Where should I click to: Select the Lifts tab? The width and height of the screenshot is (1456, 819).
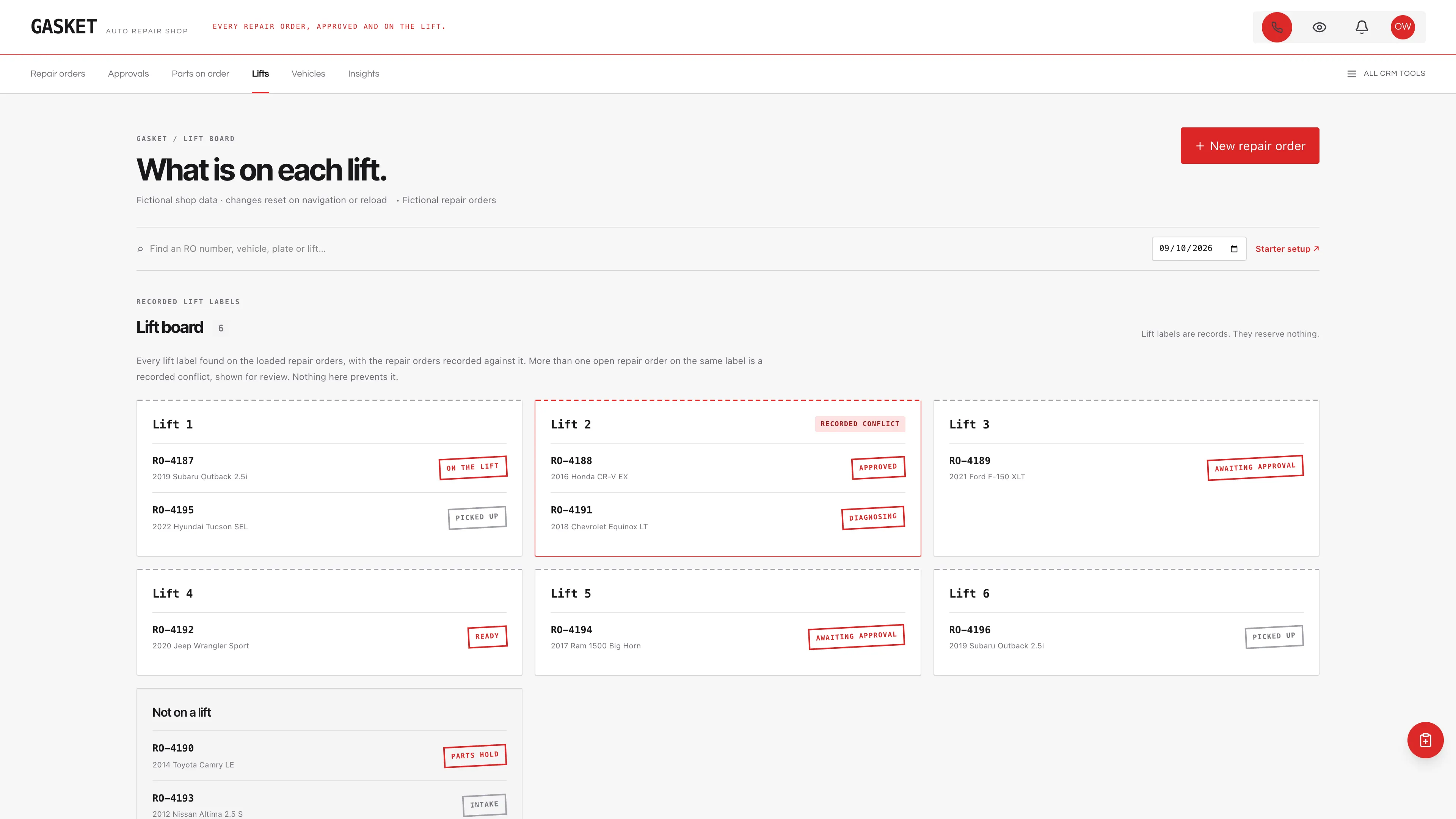tap(260, 74)
